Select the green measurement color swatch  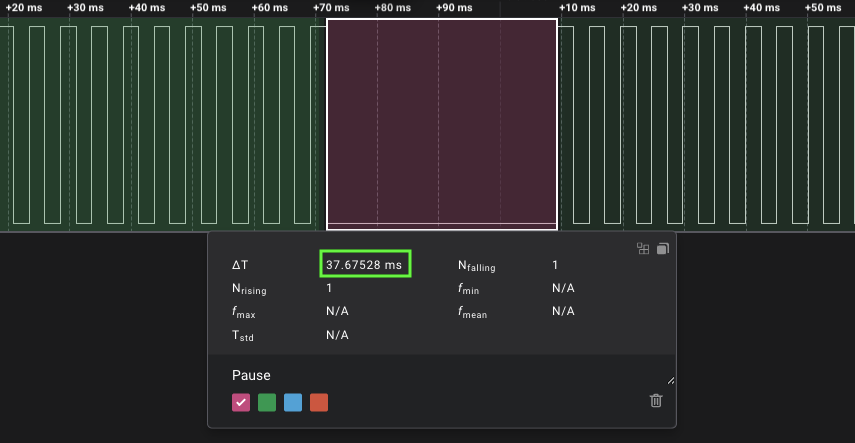point(267,403)
